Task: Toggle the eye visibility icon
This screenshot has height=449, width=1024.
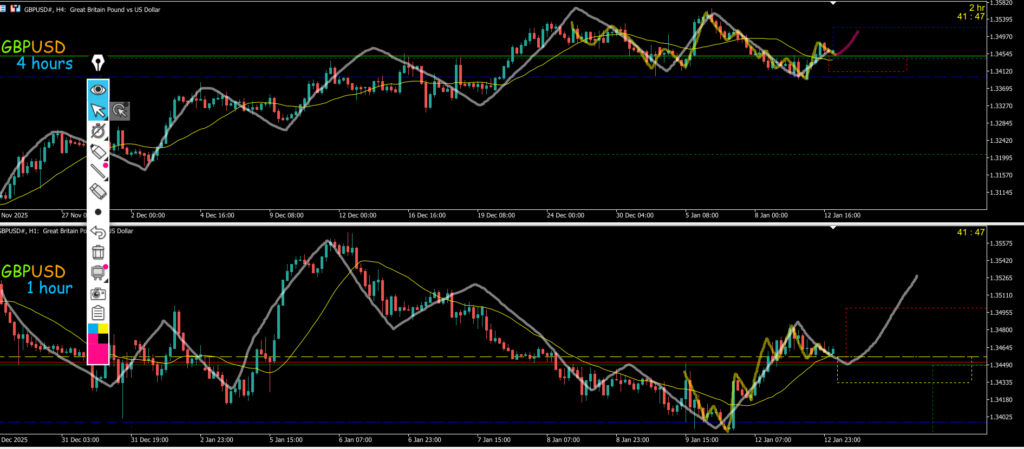Action: (x=98, y=88)
